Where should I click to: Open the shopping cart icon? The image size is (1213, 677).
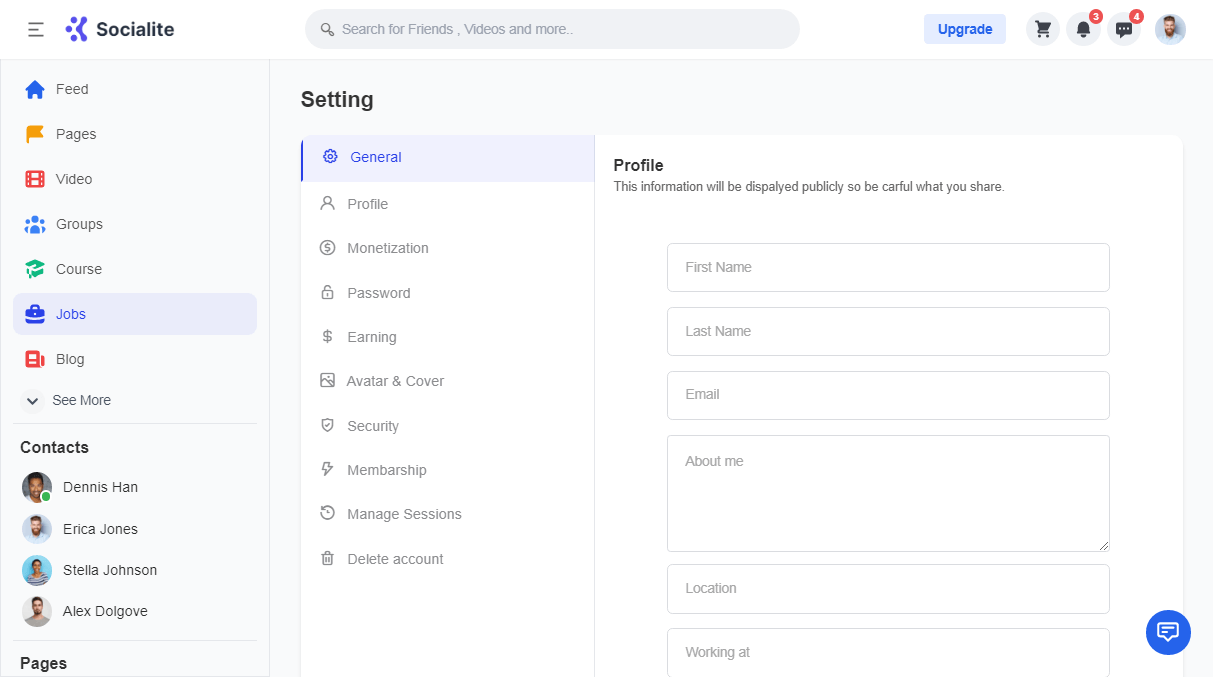pos(1043,29)
